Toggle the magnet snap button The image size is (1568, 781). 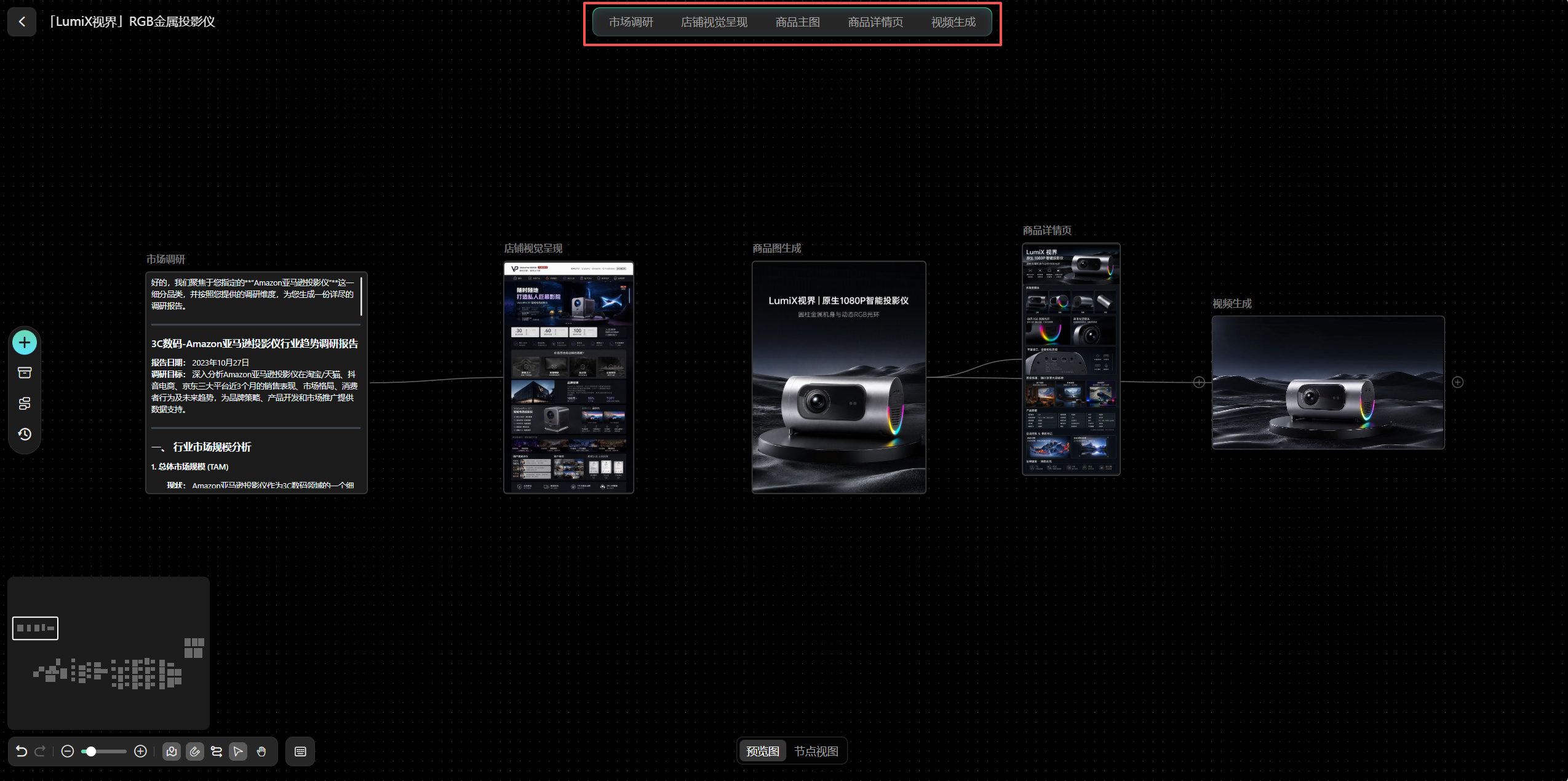click(x=195, y=751)
